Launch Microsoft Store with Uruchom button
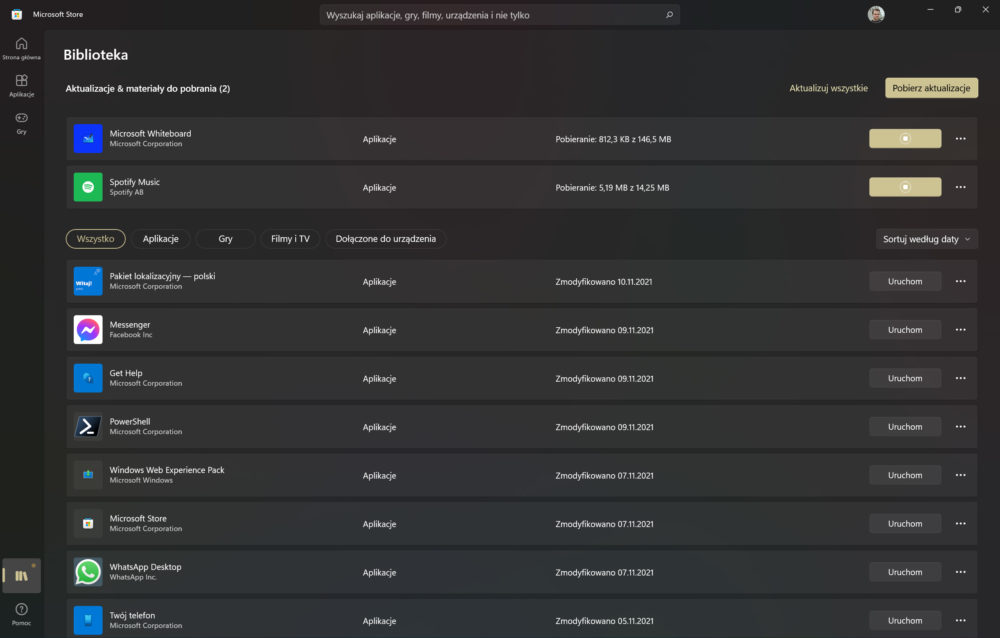The width and height of the screenshot is (1000, 638). pos(905,524)
